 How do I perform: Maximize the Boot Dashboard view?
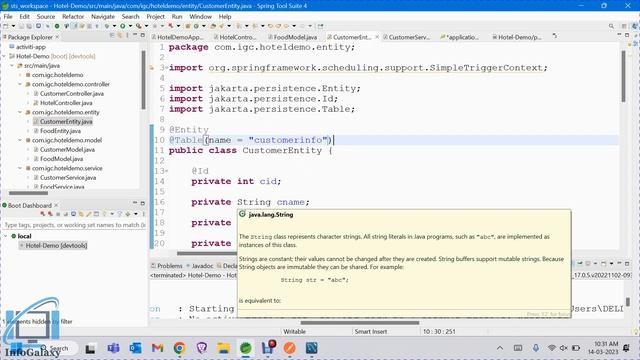[x=142, y=203]
